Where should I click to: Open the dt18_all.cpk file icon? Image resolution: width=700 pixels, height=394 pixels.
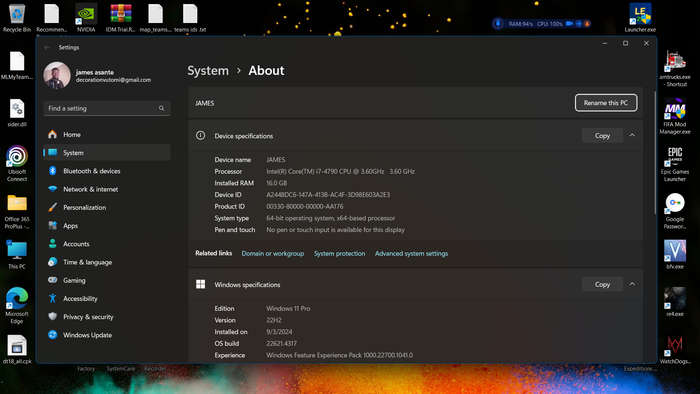click(x=17, y=349)
